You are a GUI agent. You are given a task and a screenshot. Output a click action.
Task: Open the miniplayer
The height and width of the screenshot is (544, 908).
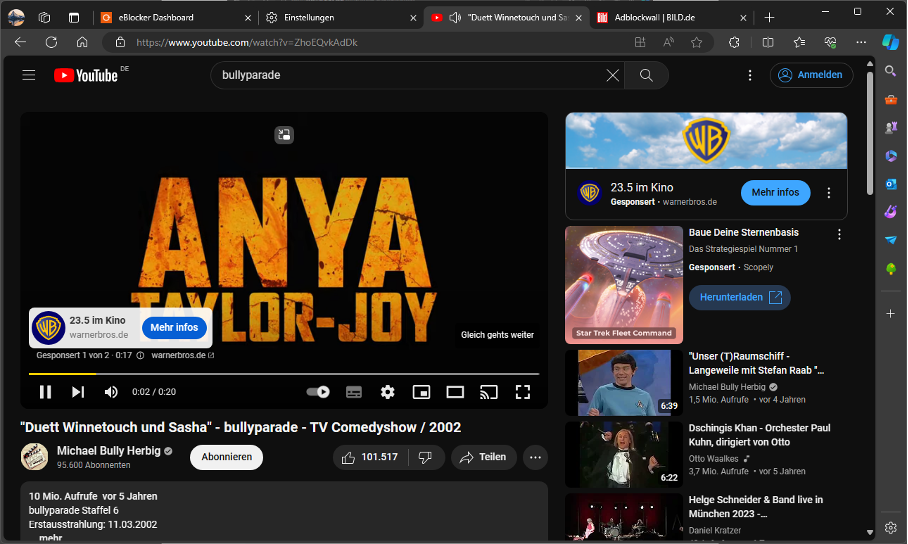(421, 392)
